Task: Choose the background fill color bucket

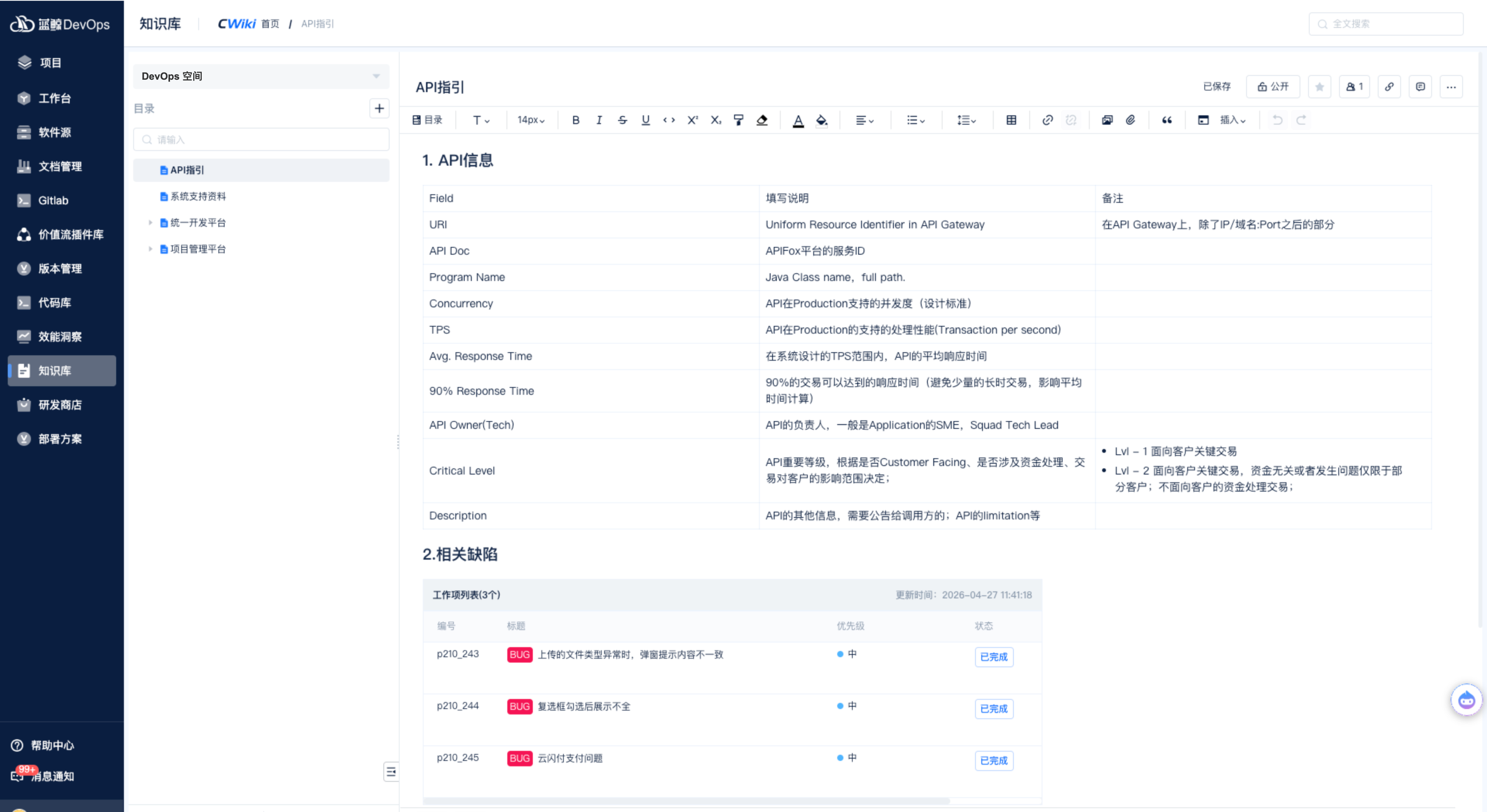Action: (x=821, y=120)
